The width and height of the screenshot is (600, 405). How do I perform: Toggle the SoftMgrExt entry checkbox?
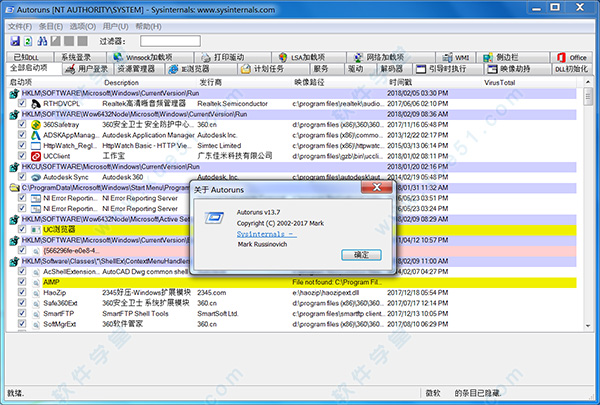tap(22, 324)
